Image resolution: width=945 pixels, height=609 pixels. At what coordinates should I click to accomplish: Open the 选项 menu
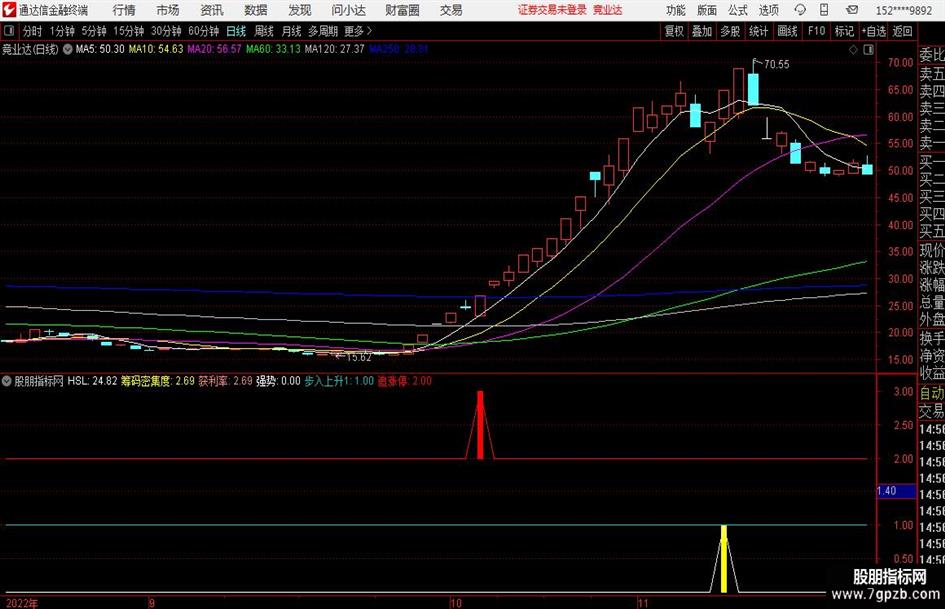tap(768, 10)
